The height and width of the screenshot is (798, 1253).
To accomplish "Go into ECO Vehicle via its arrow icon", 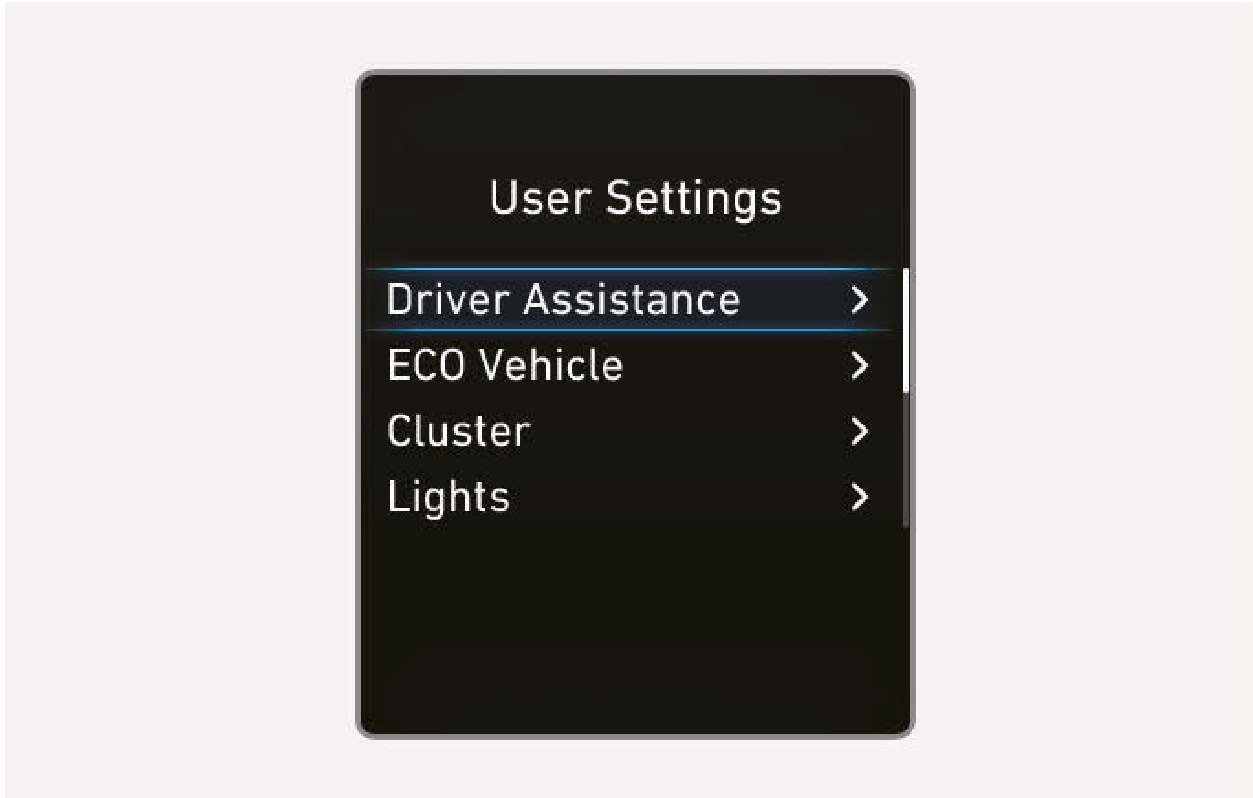I will coord(859,366).
